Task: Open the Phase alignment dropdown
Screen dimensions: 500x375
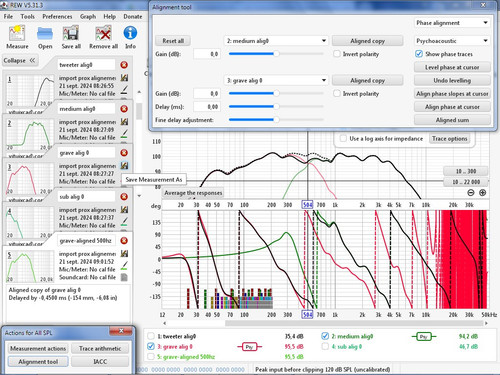Action: 452,23
